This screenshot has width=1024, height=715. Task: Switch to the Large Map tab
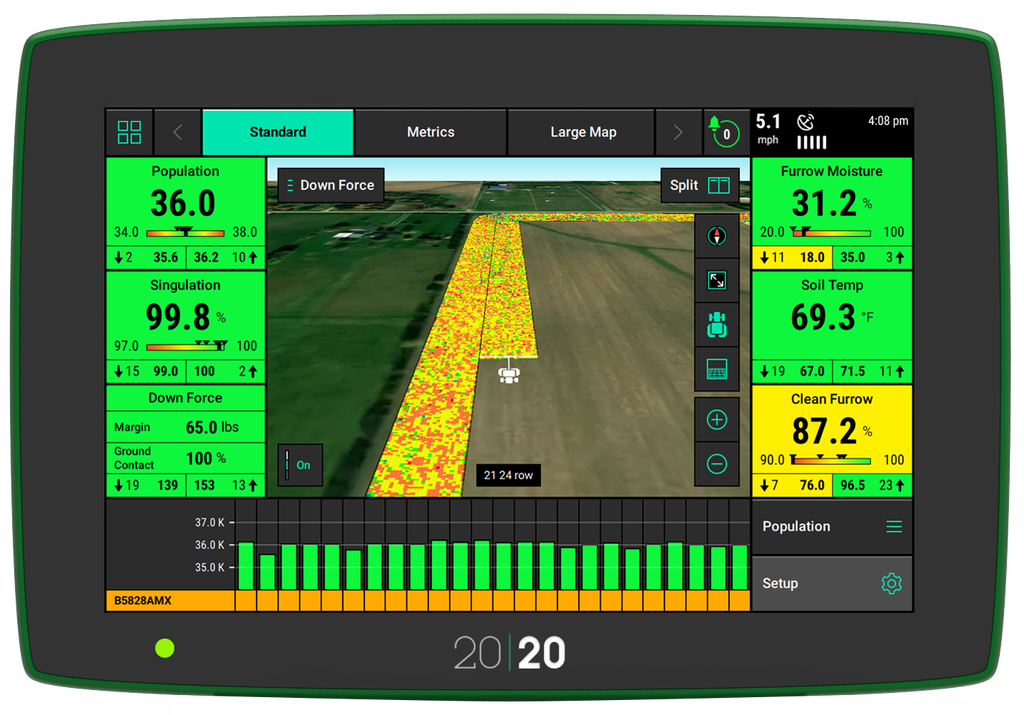tap(581, 131)
